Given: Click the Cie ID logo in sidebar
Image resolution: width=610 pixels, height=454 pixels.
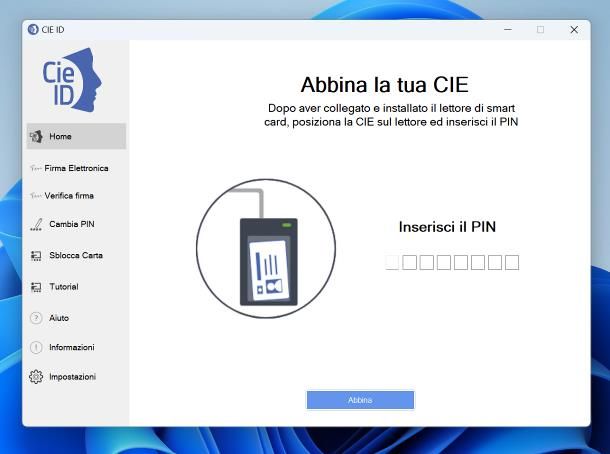Looking at the screenshot, I should pyautogui.click(x=72, y=80).
